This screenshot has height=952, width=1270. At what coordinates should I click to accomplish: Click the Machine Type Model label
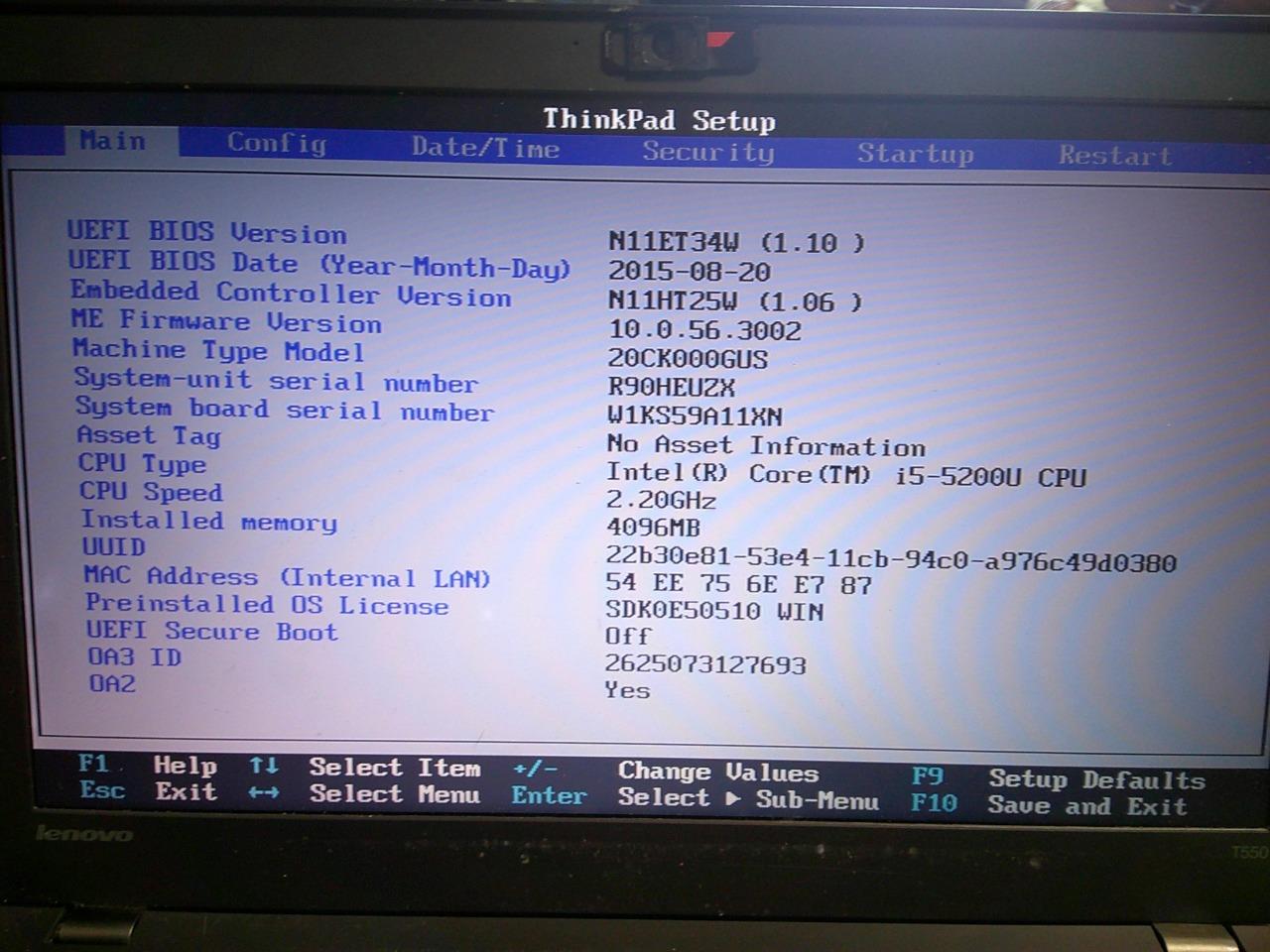(x=218, y=350)
